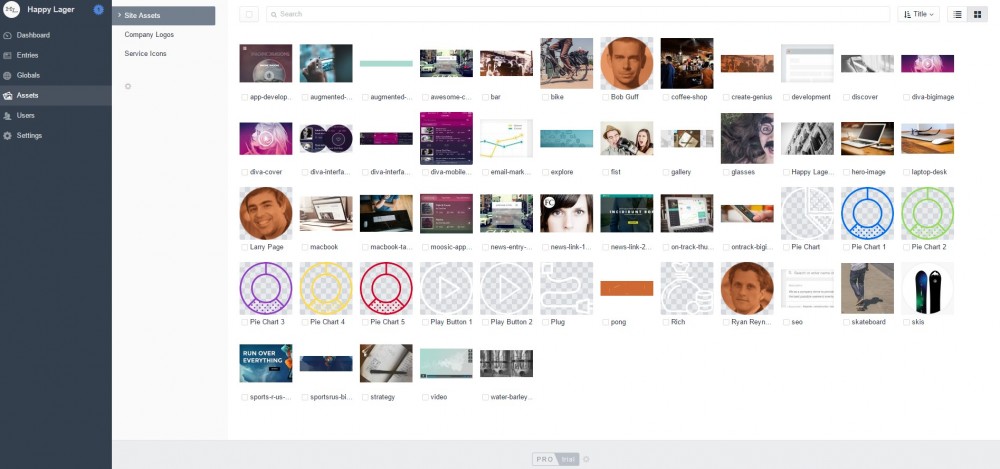Select Company Logos source
Viewport: 1000px width, 469px height.
[x=149, y=34]
